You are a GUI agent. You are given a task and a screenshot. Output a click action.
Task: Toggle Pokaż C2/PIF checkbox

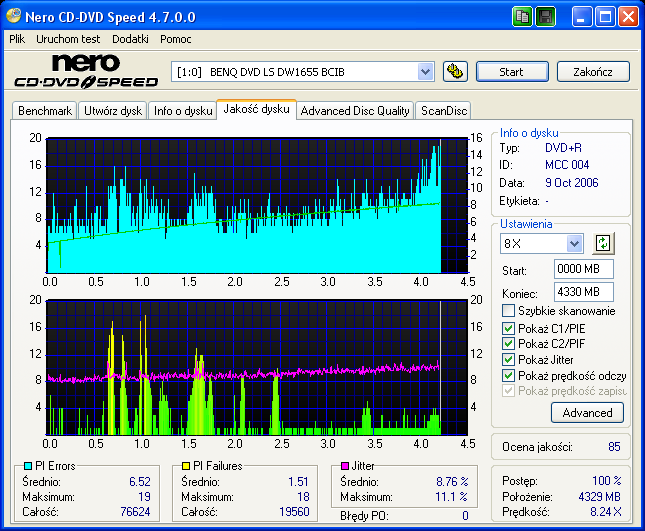[508, 343]
